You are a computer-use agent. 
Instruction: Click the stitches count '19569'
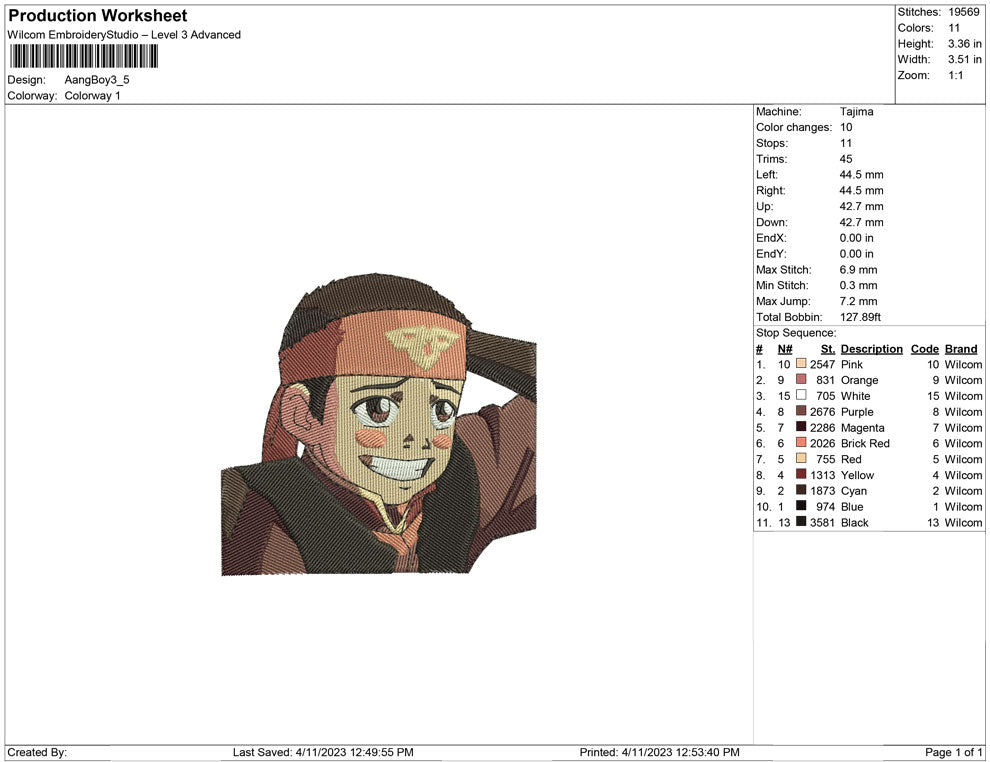tap(963, 12)
